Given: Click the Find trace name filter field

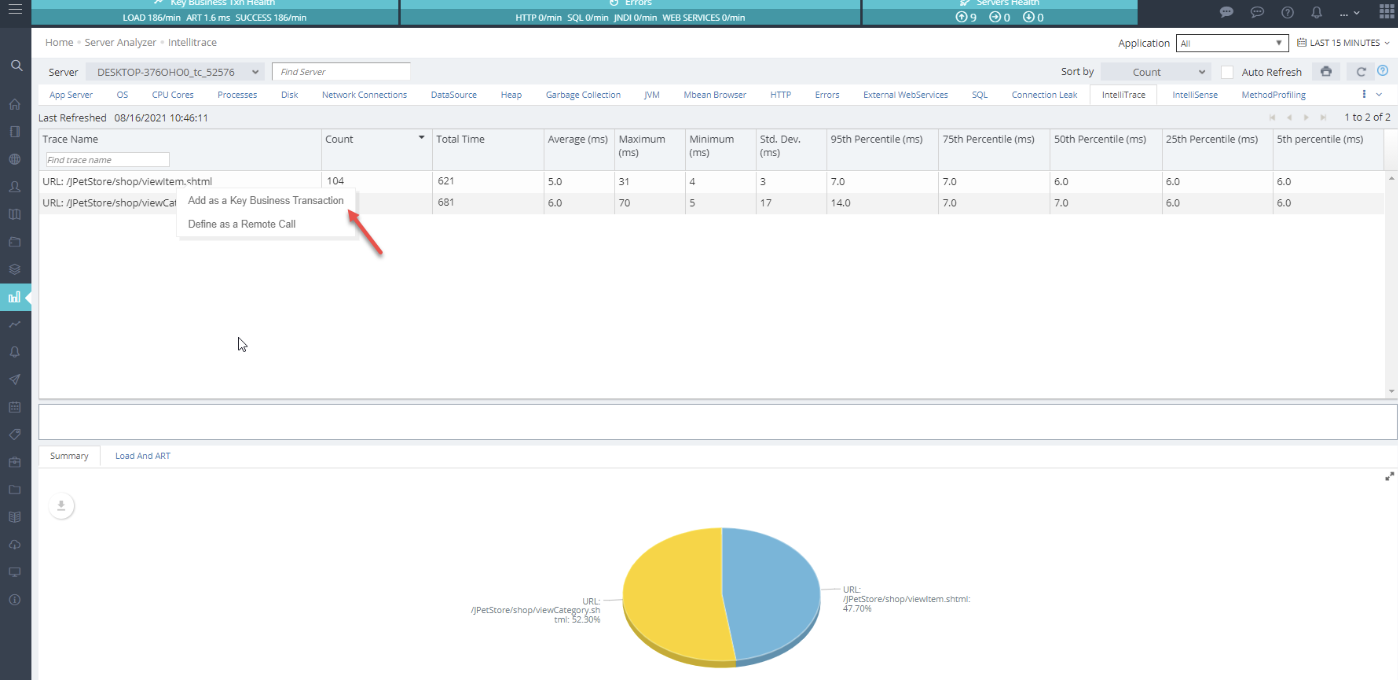Looking at the screenshot, I should 108,160.
